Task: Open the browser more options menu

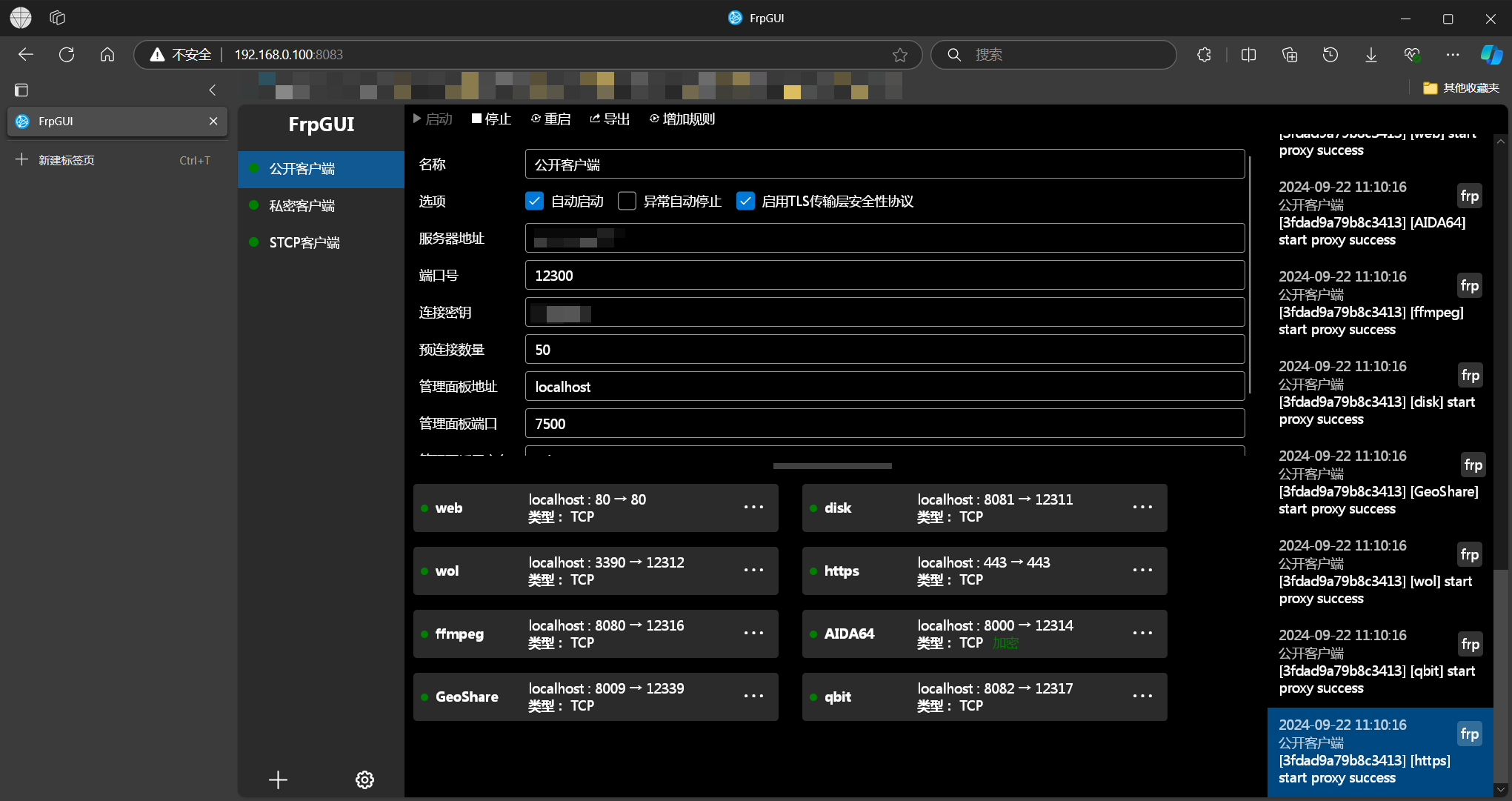Action: point(1453,54)
